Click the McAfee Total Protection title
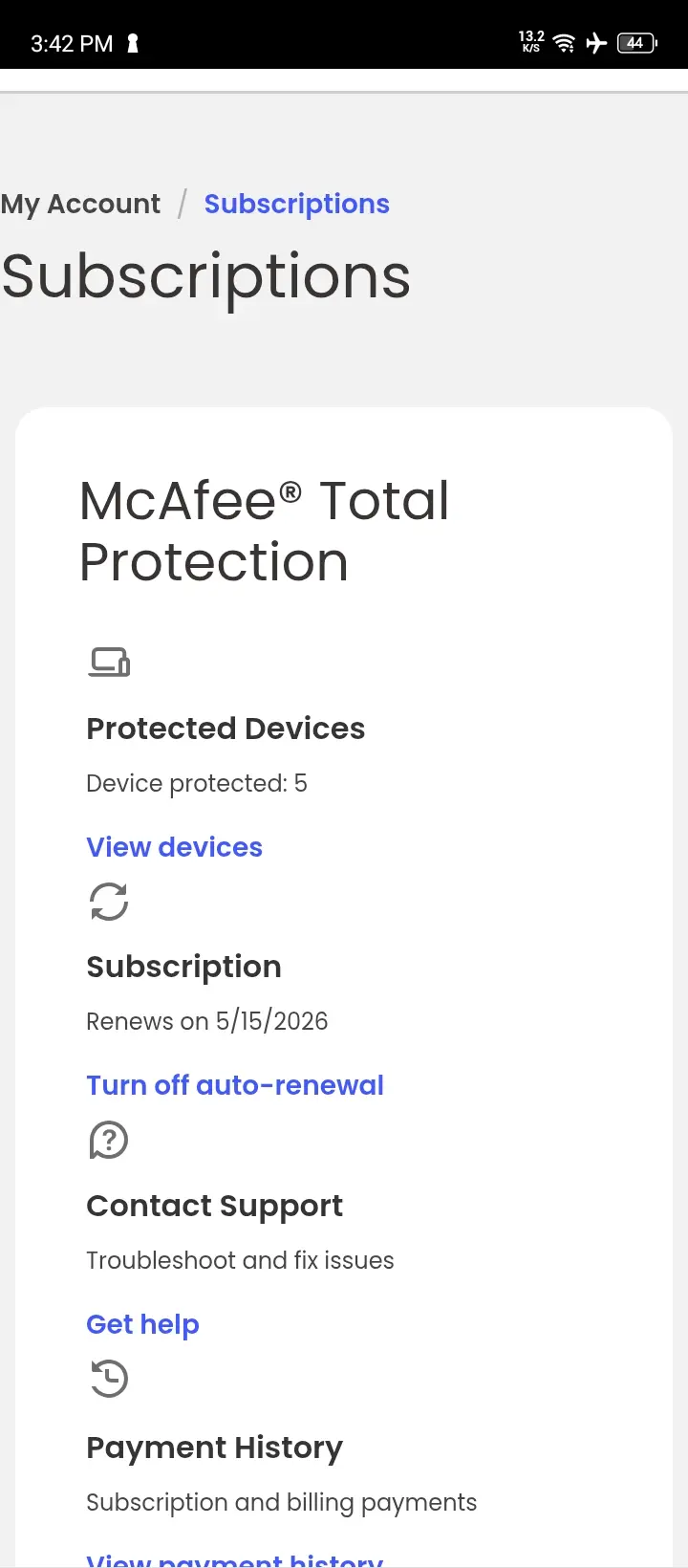 tap(265, 531)
